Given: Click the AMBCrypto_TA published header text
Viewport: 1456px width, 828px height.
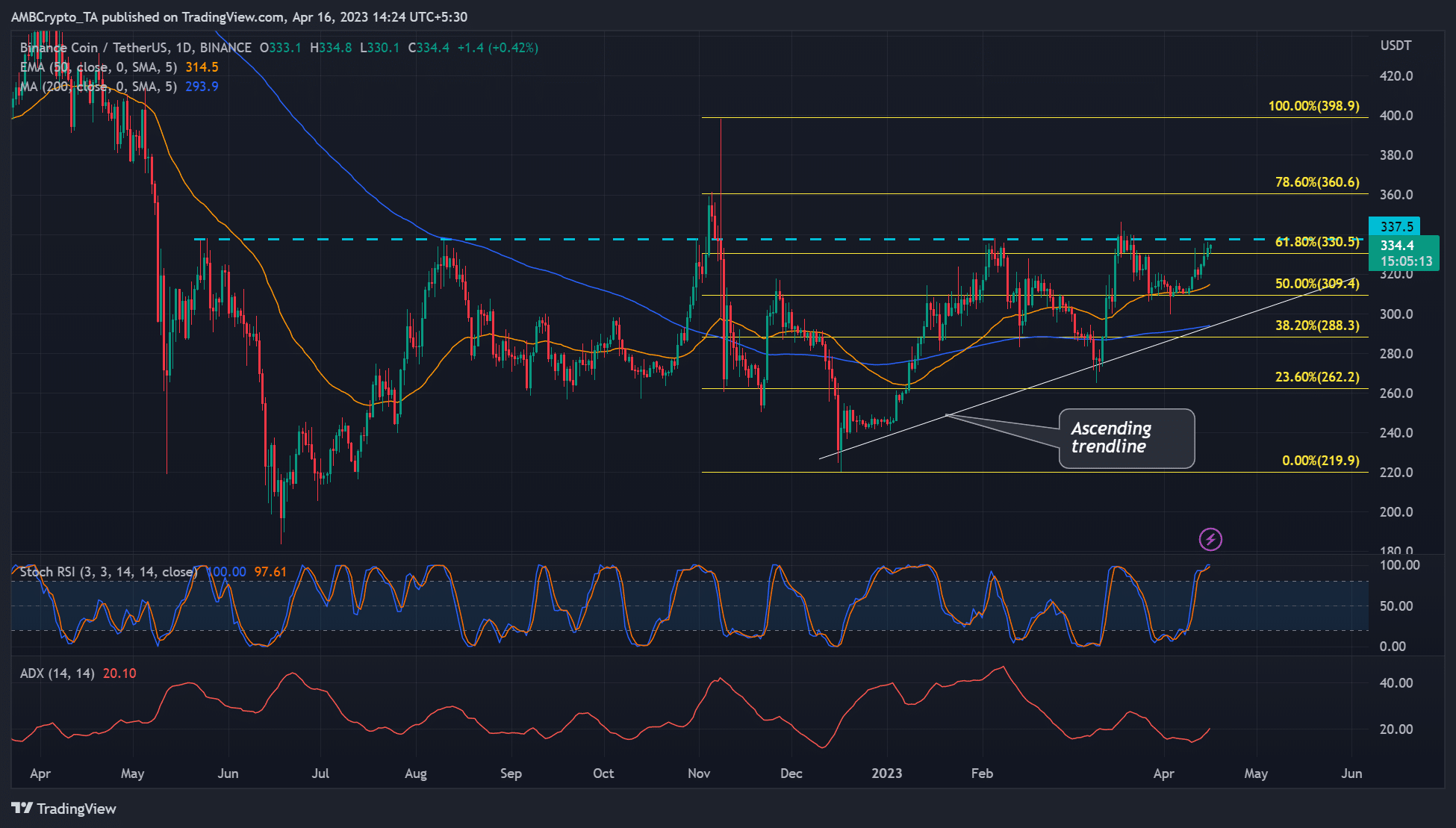Looking at the screenshot, I should 239,16.
